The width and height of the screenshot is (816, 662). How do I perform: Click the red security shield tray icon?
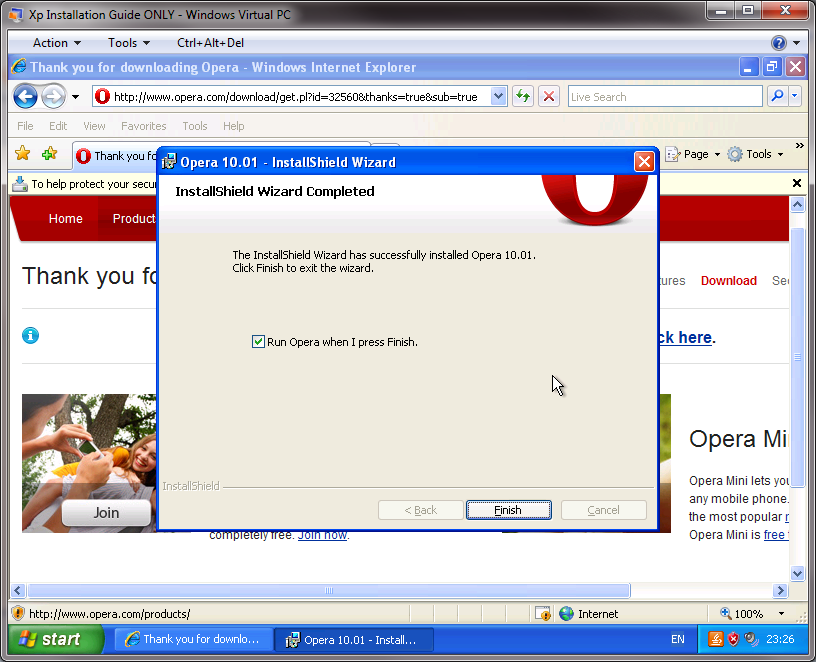733,639
